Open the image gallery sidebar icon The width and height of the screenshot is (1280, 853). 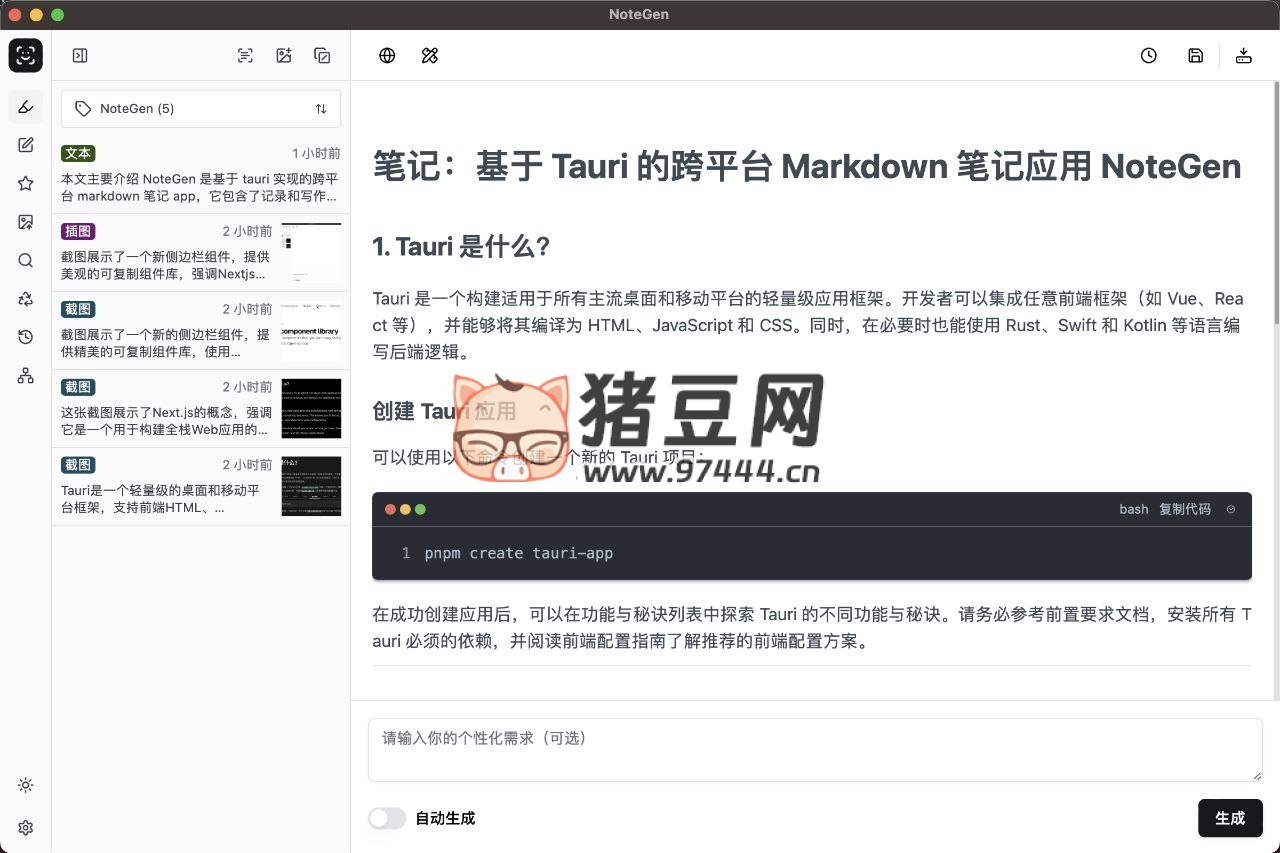[26, 222]
